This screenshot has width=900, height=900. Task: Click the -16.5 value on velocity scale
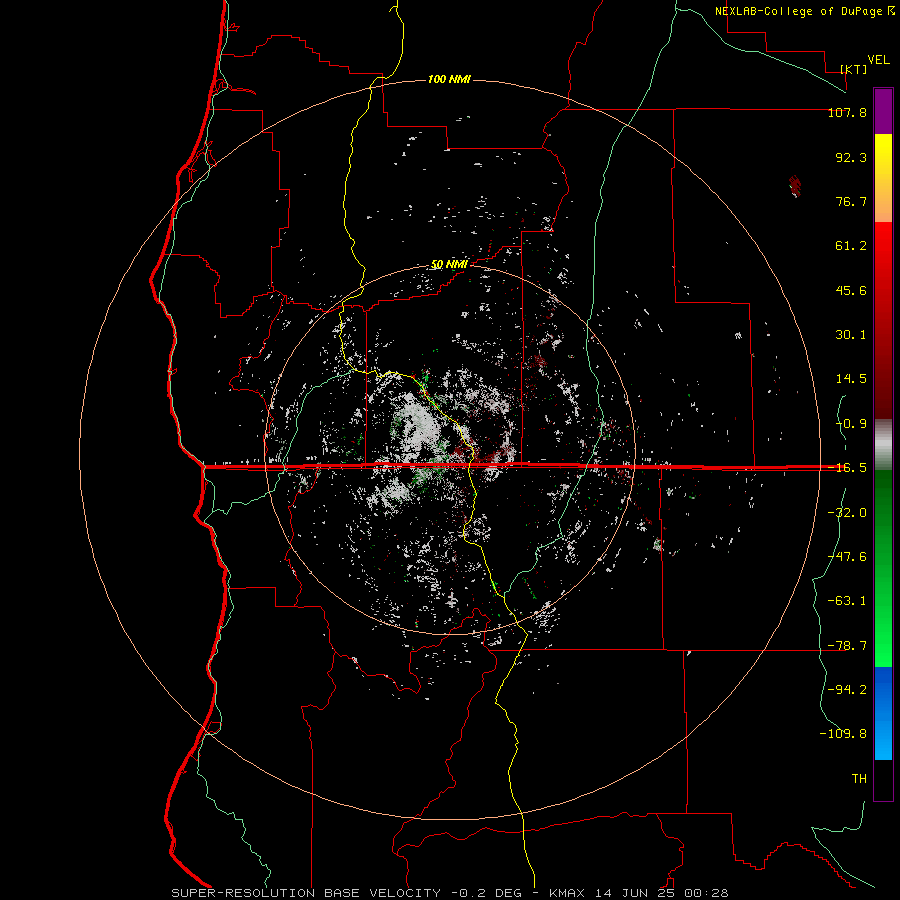pyautogui.click(x=847, y=468)
